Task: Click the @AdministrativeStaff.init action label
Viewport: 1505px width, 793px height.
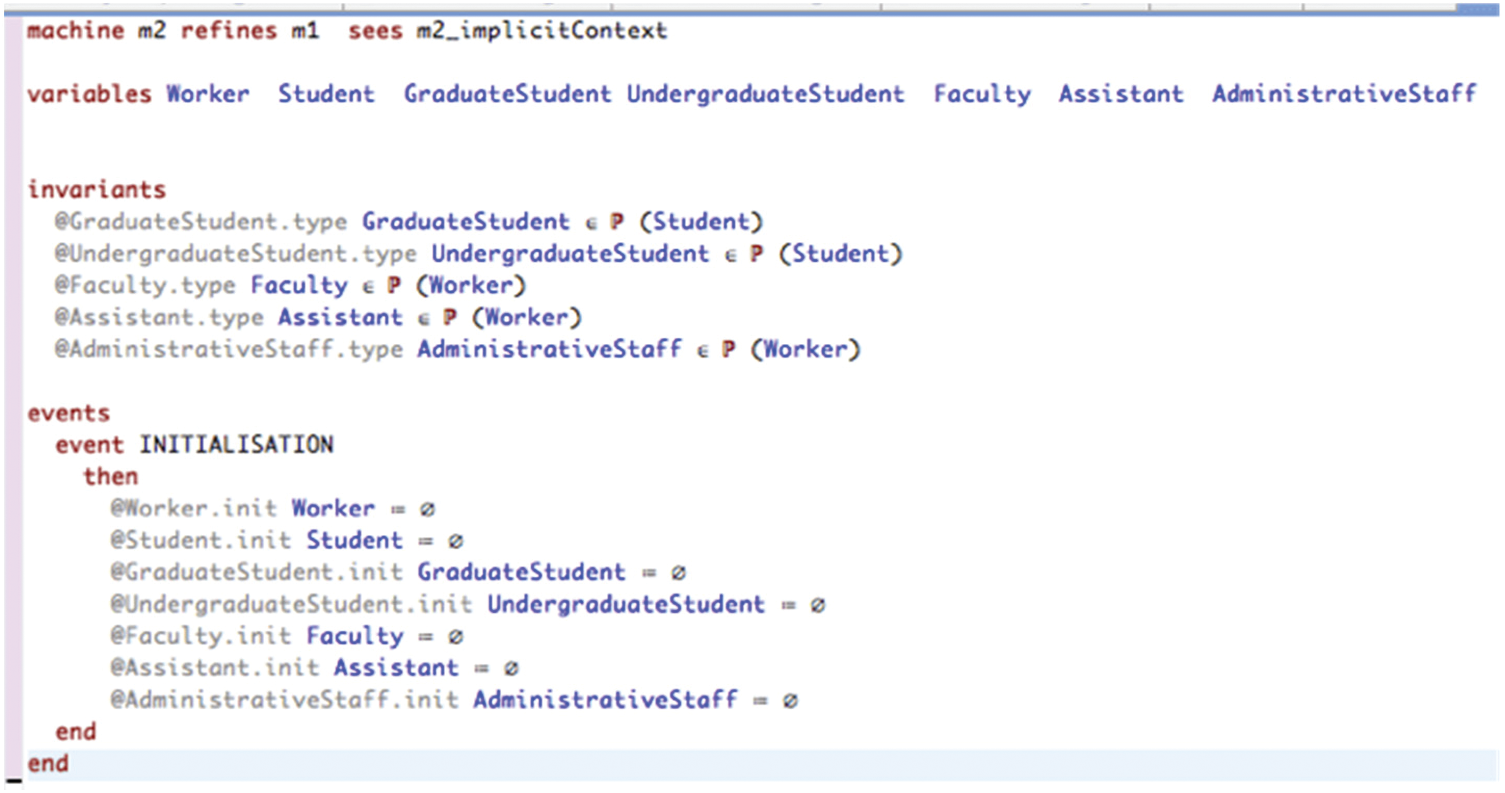Action: (285, 700)
